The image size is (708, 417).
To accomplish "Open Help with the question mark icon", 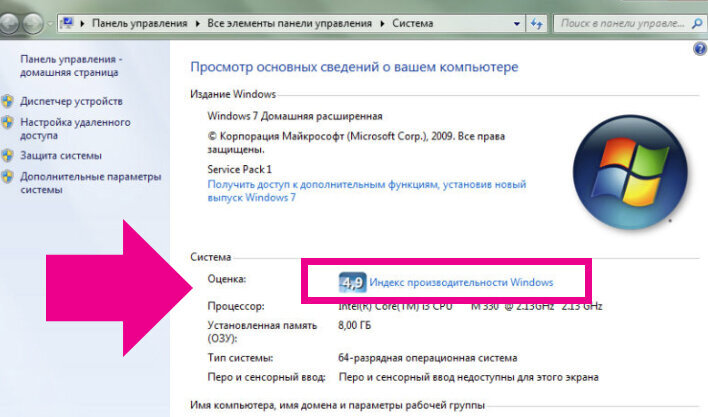I will coord(700,48).
